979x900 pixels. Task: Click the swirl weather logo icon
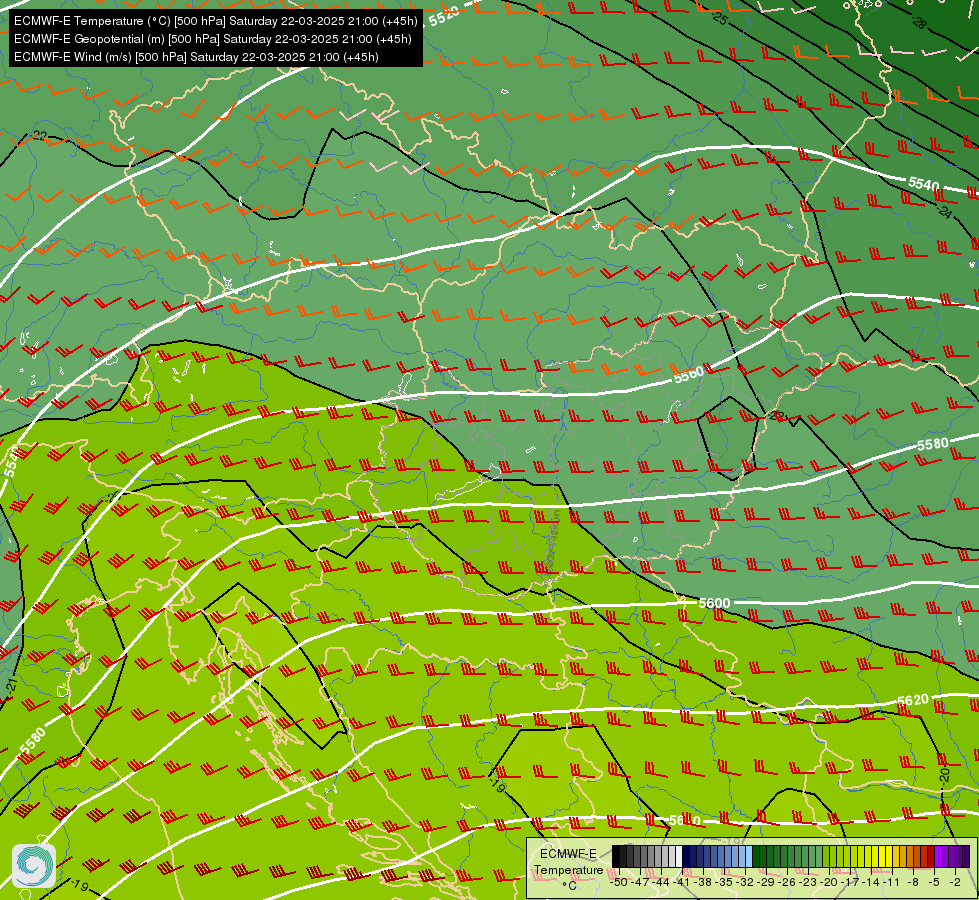[34, 866]
